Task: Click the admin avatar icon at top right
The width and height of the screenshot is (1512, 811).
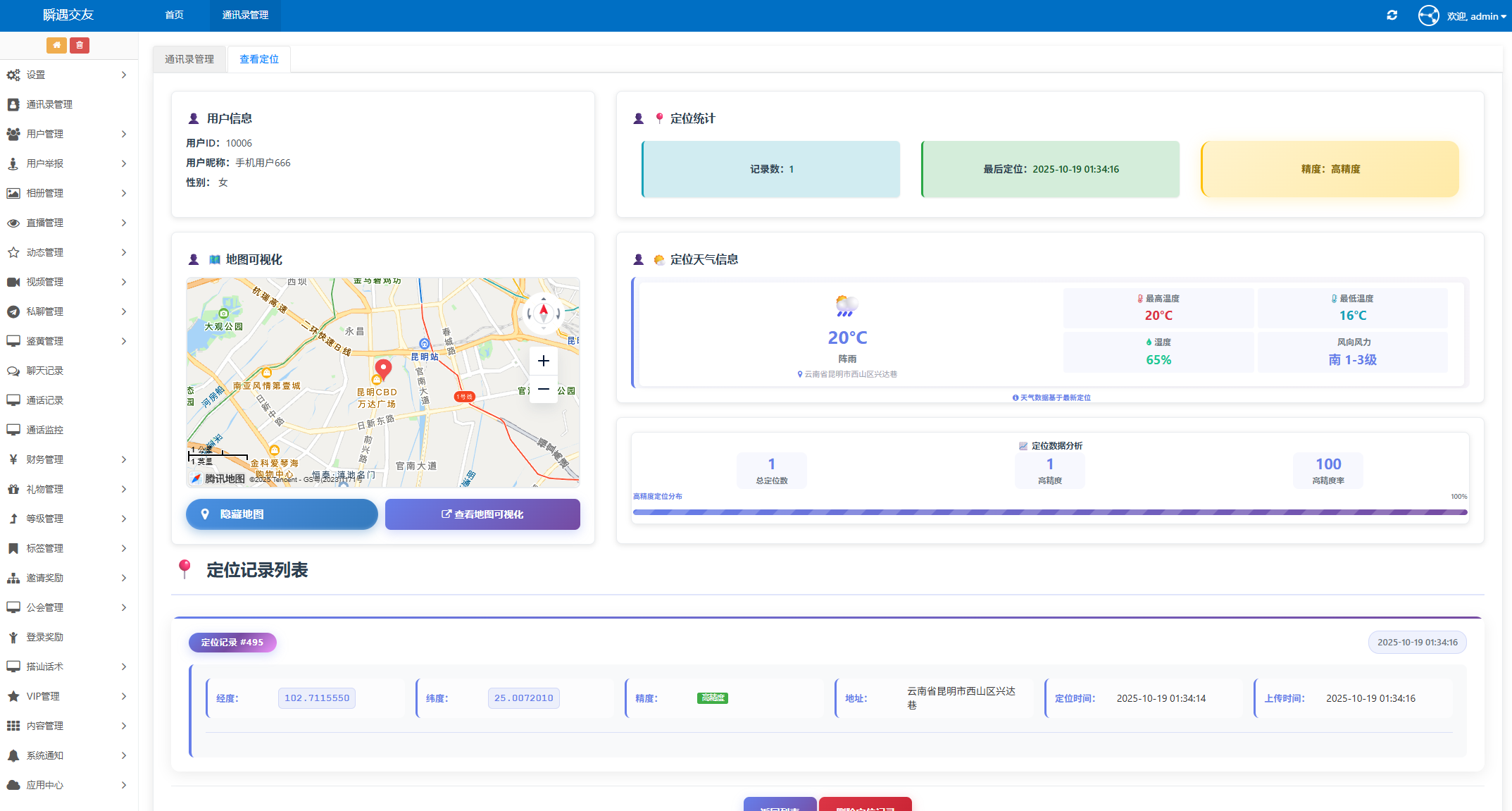Action: [x=1429, y=15]
